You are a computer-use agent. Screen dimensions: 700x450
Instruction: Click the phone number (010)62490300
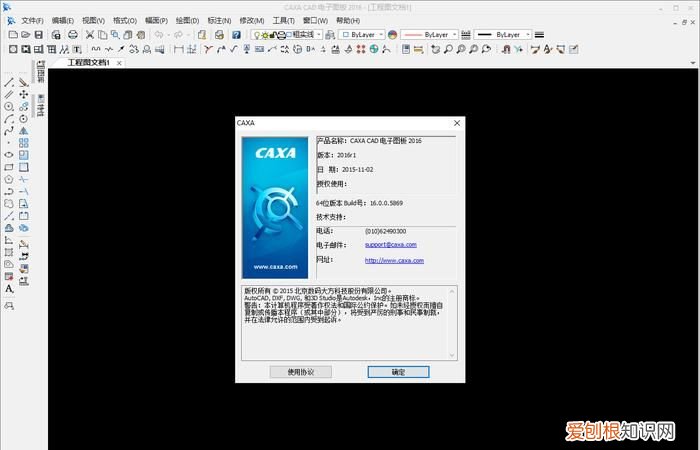click(x=385, y=231)
